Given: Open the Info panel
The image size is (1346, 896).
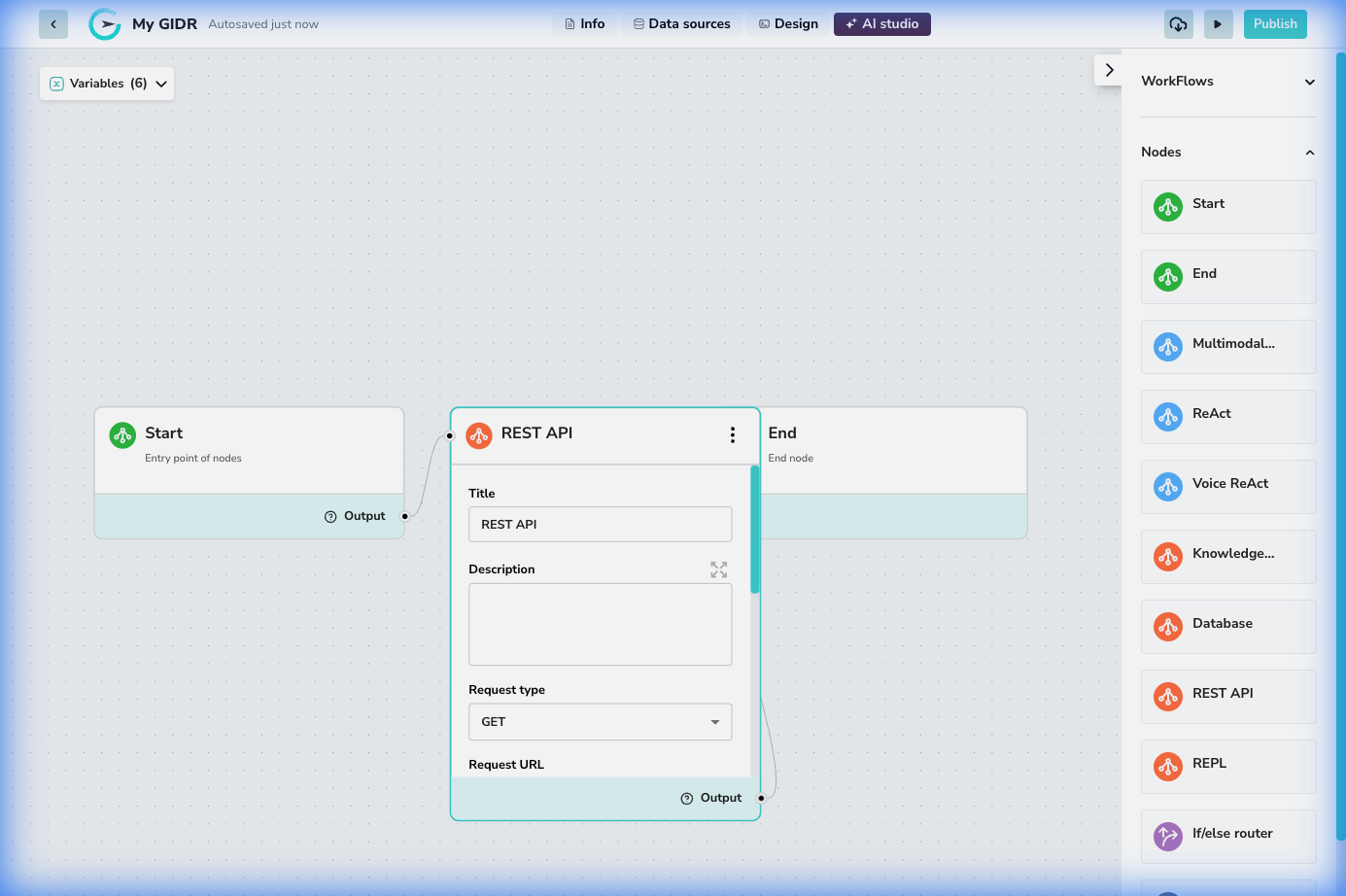Looking at the screenshot, I should click(x=584, y=23).
